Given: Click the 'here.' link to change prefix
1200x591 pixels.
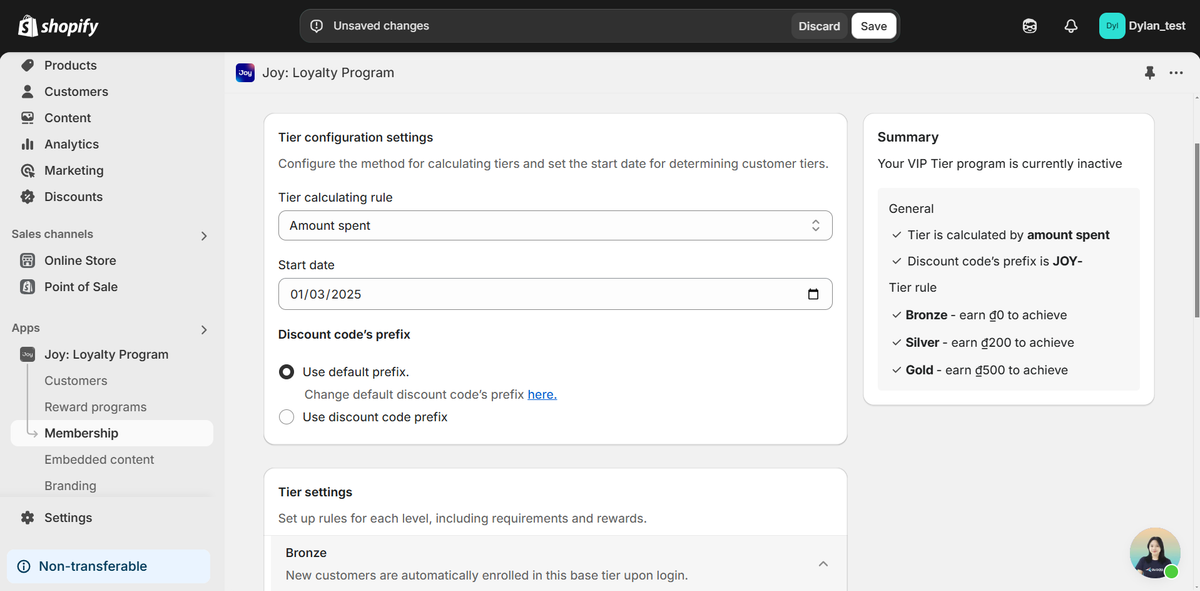Looking at the screenshot, I should (x=542, y=395).
